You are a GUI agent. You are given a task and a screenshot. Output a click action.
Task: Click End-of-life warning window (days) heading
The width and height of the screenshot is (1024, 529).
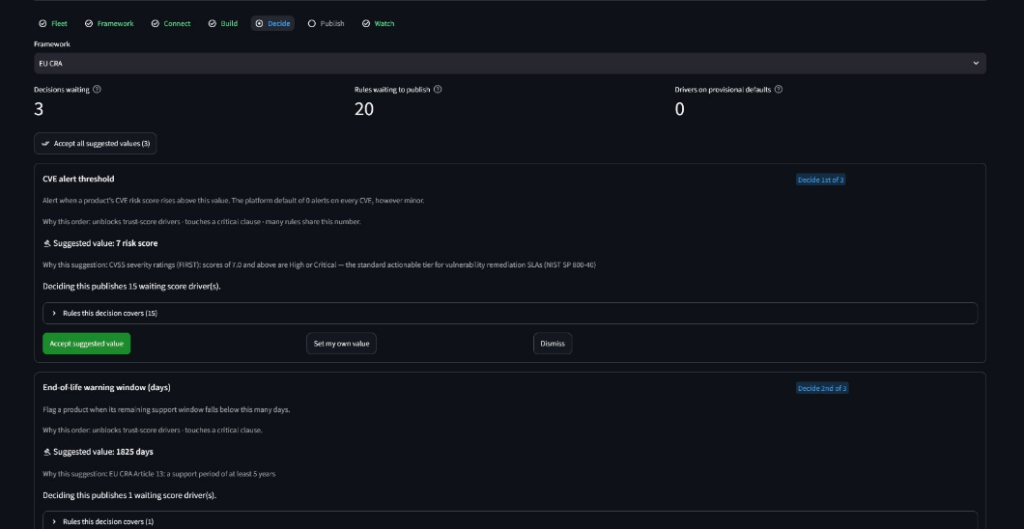106,387
